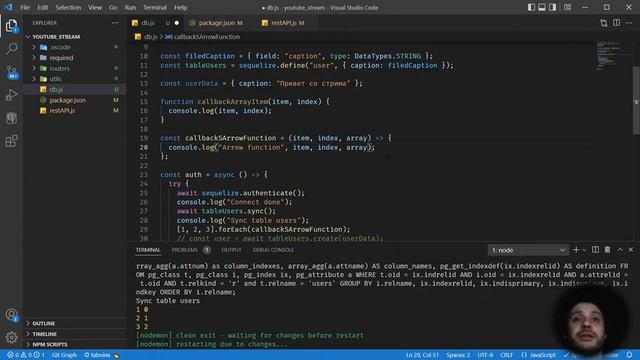Open the Help menu

click(180, 7)
